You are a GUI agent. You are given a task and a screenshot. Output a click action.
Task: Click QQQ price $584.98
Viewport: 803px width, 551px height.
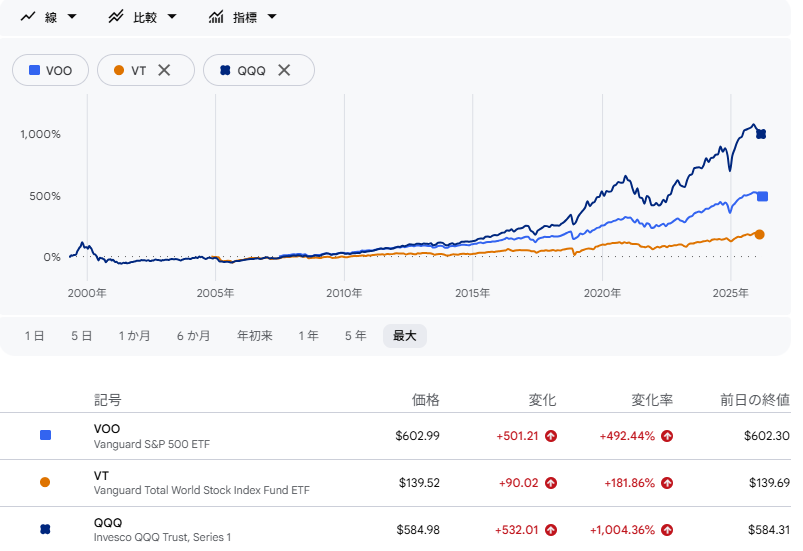click(x=418, y=530)
